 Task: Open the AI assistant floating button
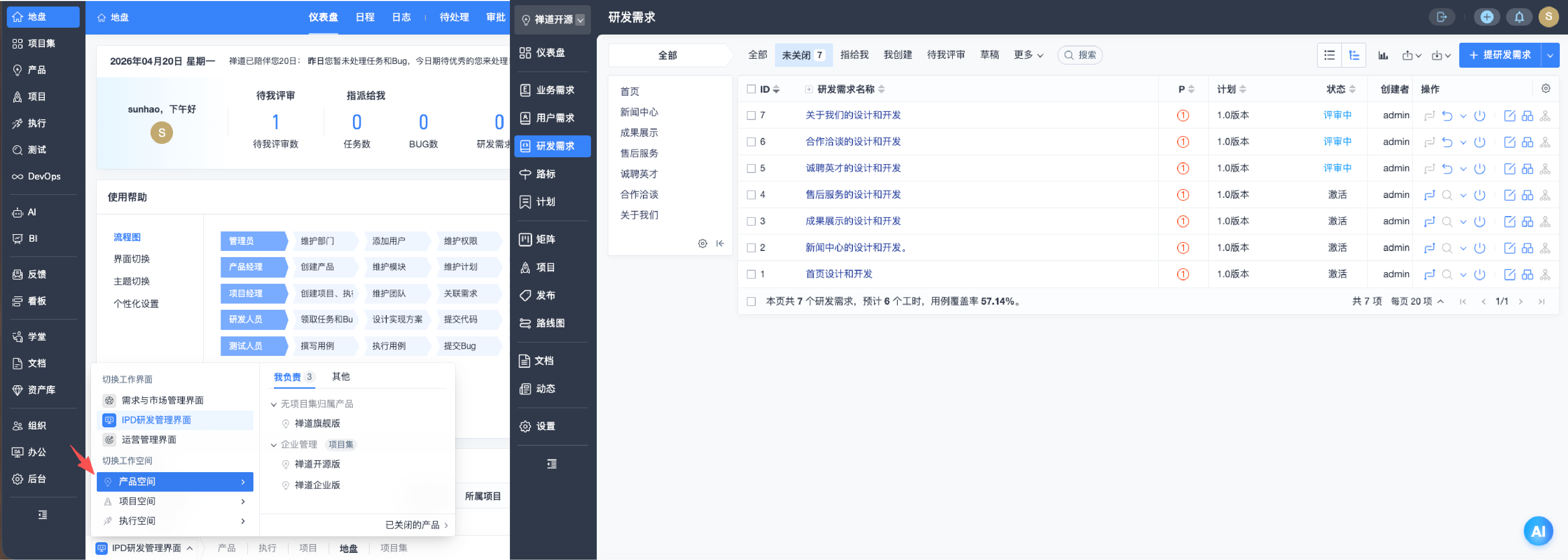1538,530
